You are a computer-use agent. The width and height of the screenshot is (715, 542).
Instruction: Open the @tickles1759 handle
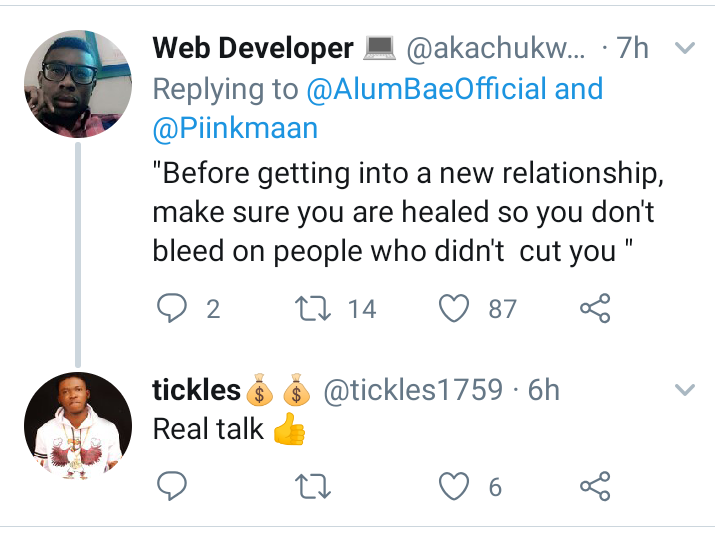pyautogui.click(x=410, y=389)
